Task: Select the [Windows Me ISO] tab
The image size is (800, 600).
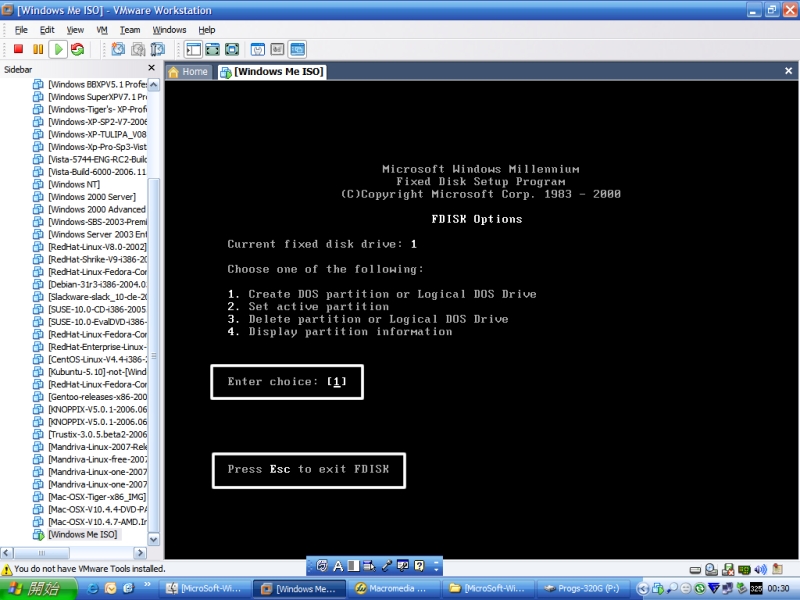Action: pos(272,72)
